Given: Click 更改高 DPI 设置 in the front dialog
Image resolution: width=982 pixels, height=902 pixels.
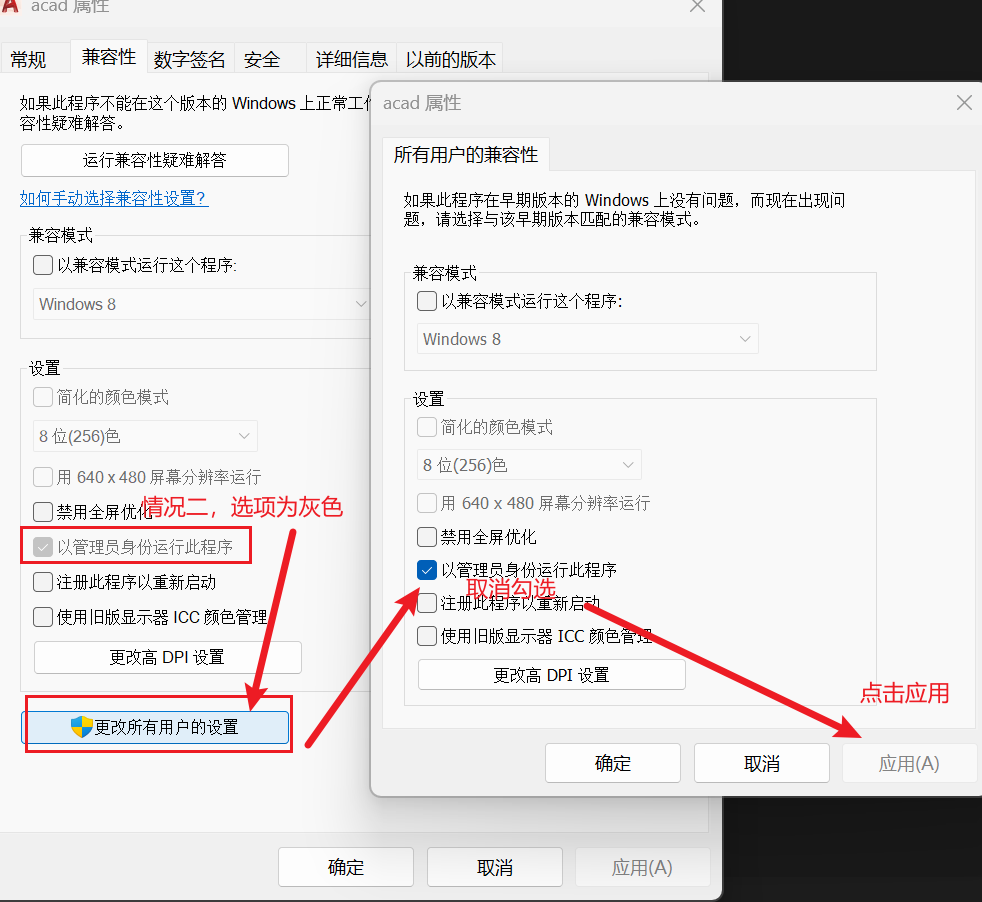Looking at the screenshot, I should click(x=551, y=675).
